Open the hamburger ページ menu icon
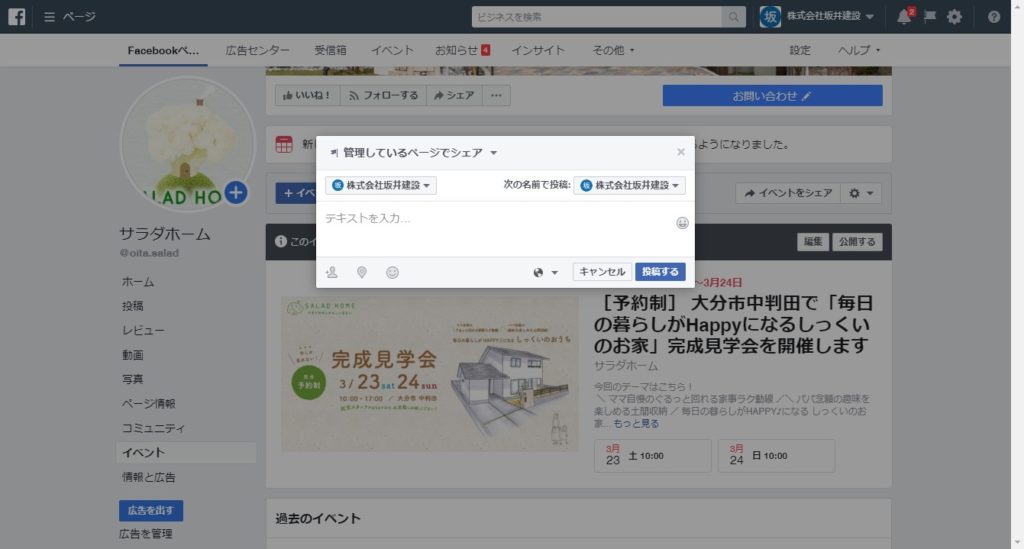Image resolution: width=1024 pixels, height=549 pixels. [x=49, y=16]
